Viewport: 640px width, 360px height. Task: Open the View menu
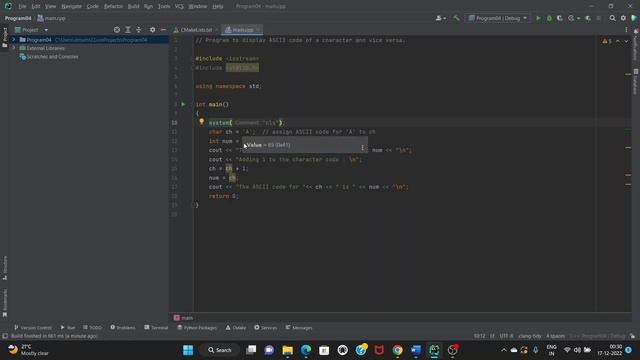[x=50, y=7]
